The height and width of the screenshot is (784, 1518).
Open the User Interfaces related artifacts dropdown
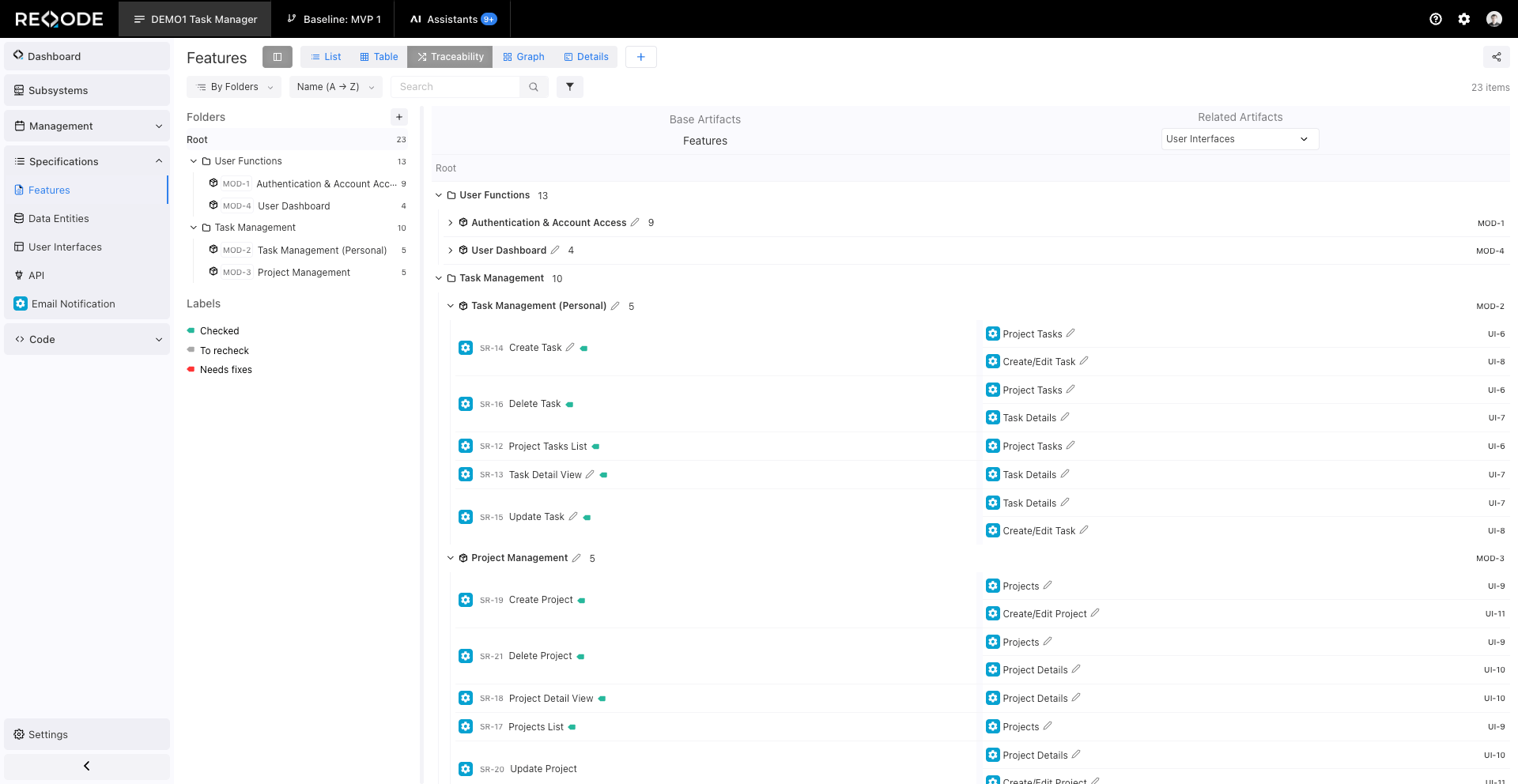pos(1239,139)
